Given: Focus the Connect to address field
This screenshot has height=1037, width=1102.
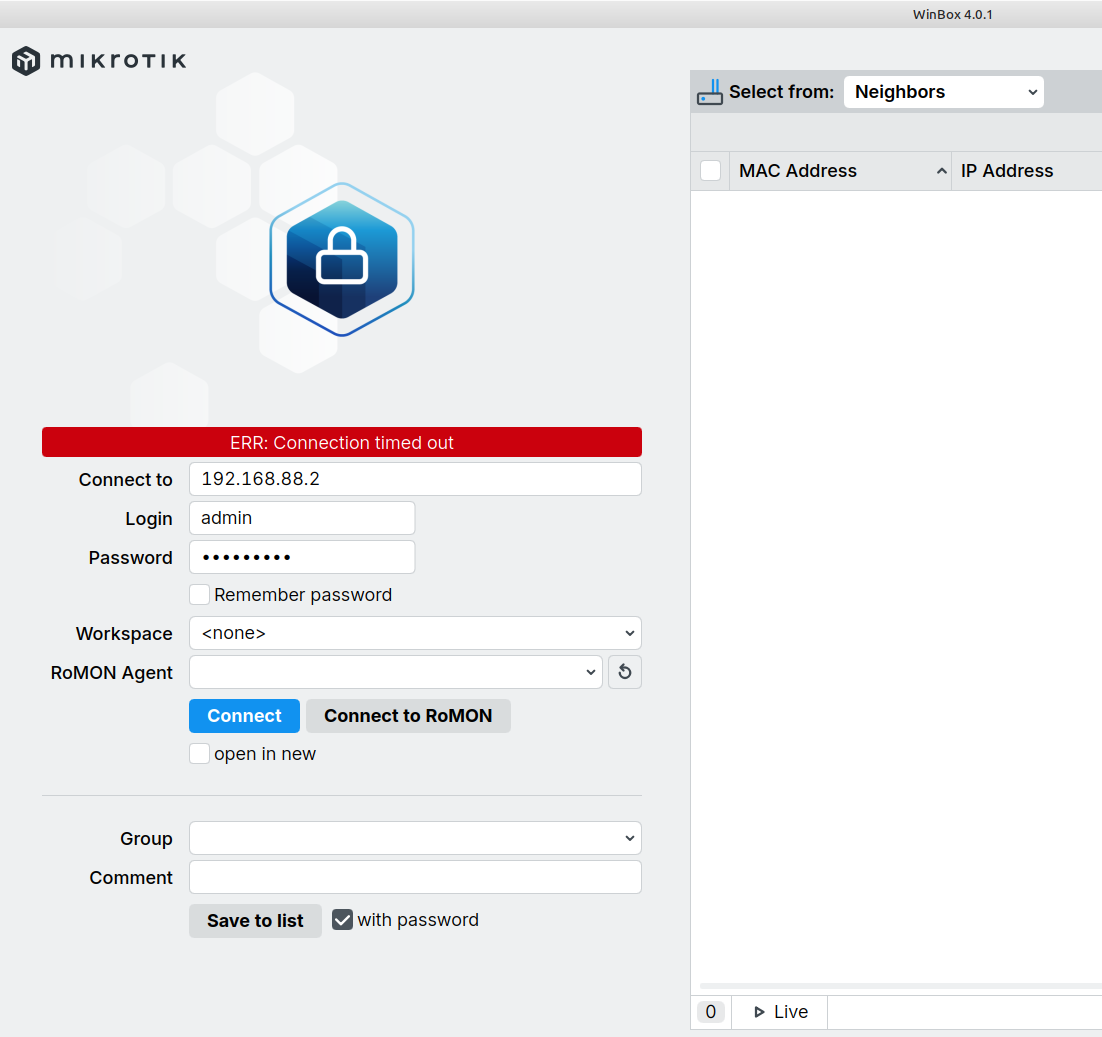Looking at the screenshot, I should click(x=415, y=478).
